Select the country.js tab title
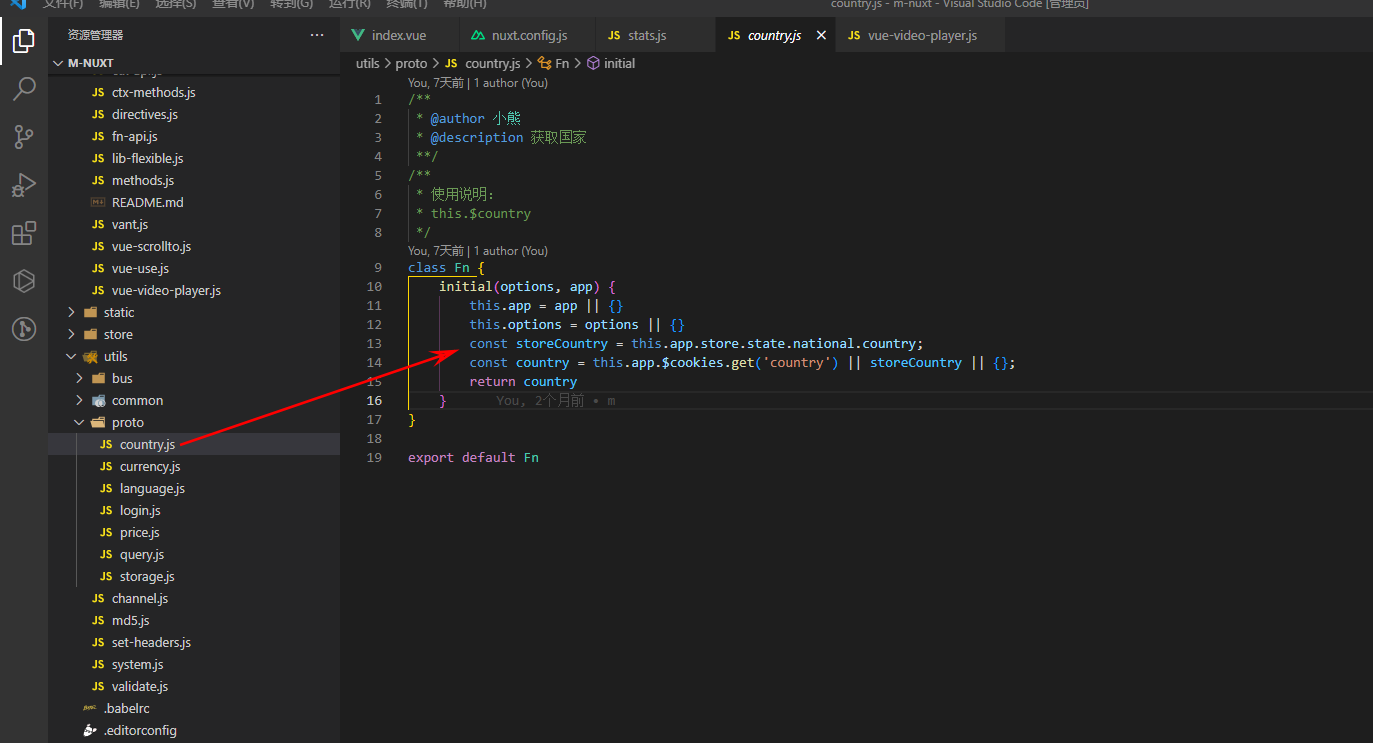Image resolution: width=1373 pixels, height=743 pixels. (774, 35)
